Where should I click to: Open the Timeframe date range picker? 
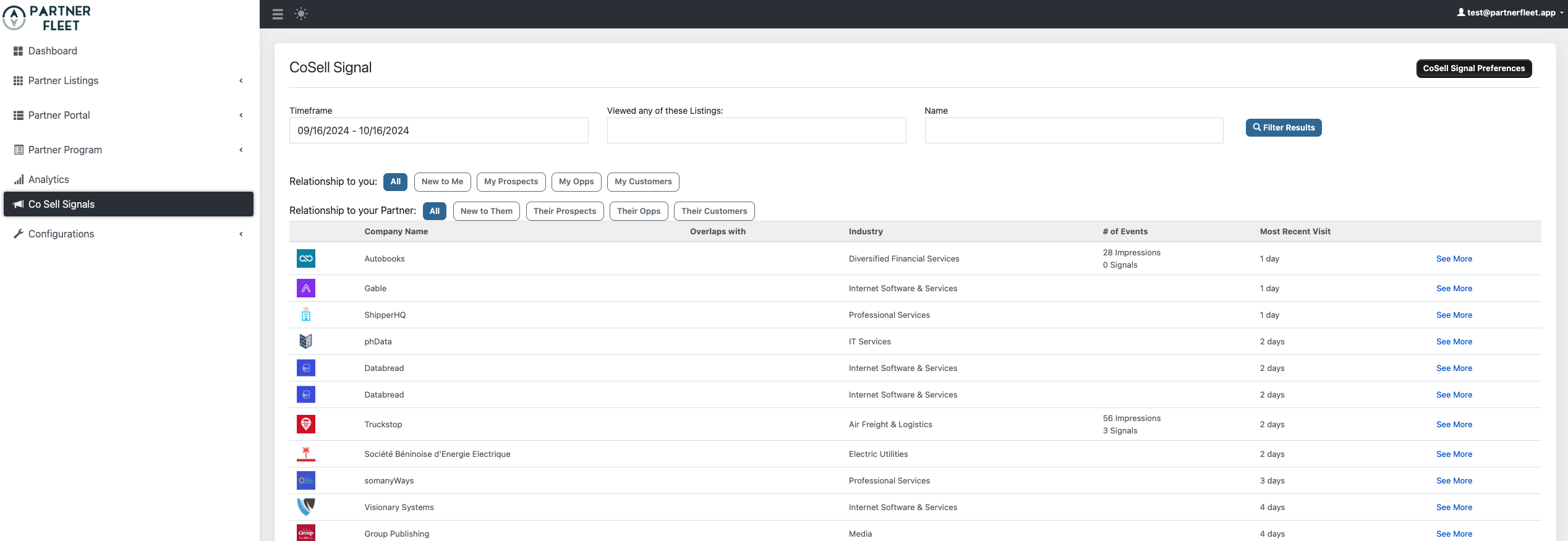[x=439, y=130]
